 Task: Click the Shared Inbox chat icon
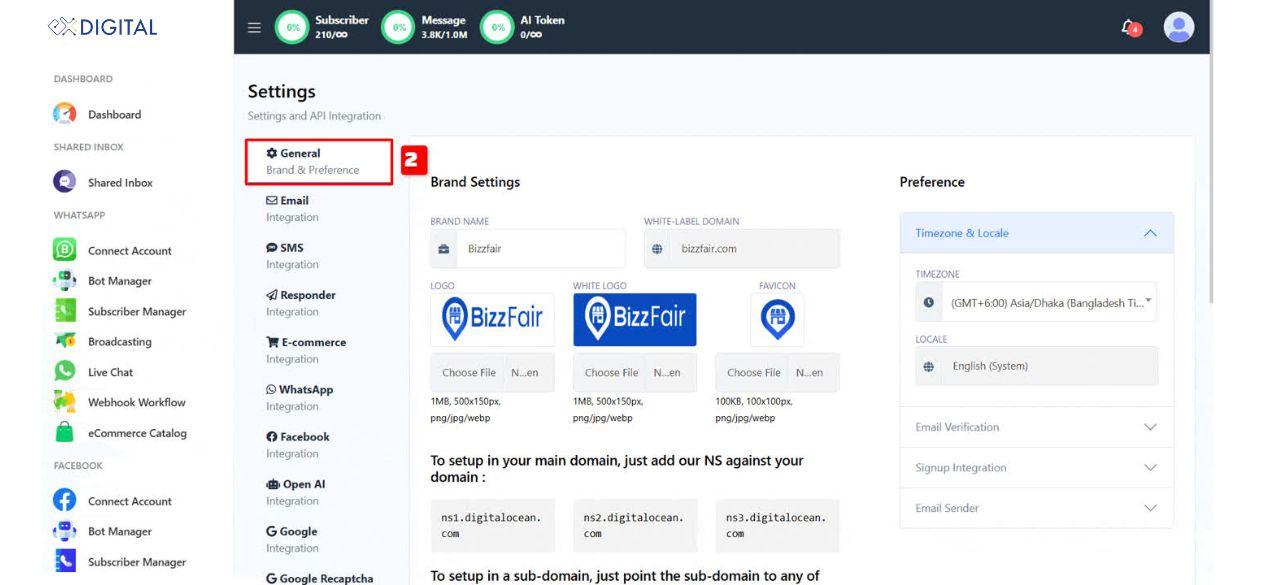click(65, 182)
